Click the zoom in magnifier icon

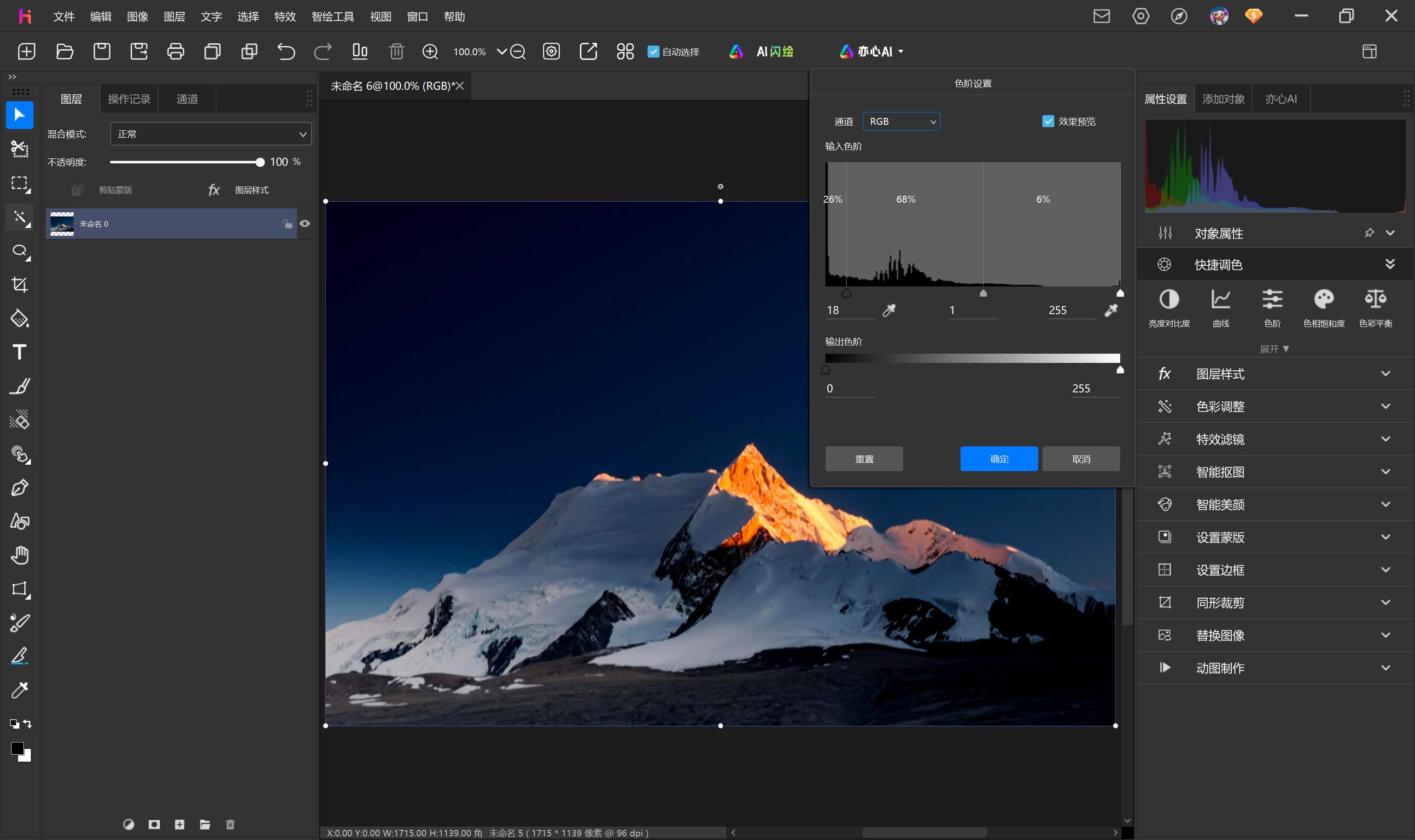point(430,52)
